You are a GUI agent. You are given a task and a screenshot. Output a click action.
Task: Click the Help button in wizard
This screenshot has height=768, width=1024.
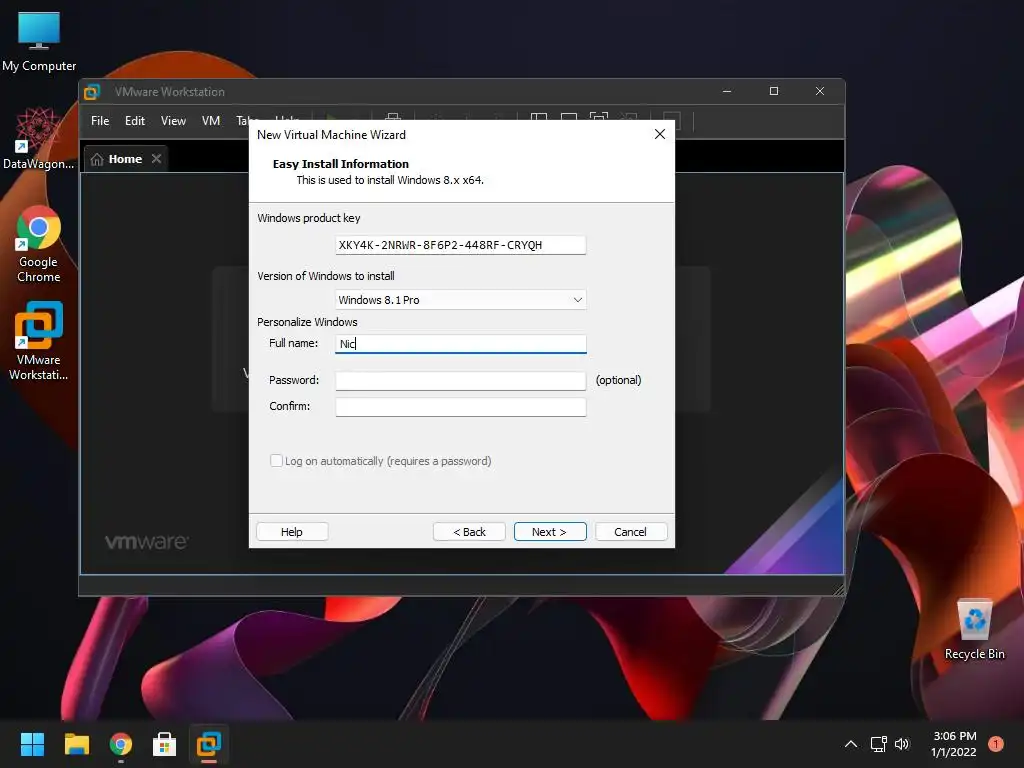tap(292, 532)
